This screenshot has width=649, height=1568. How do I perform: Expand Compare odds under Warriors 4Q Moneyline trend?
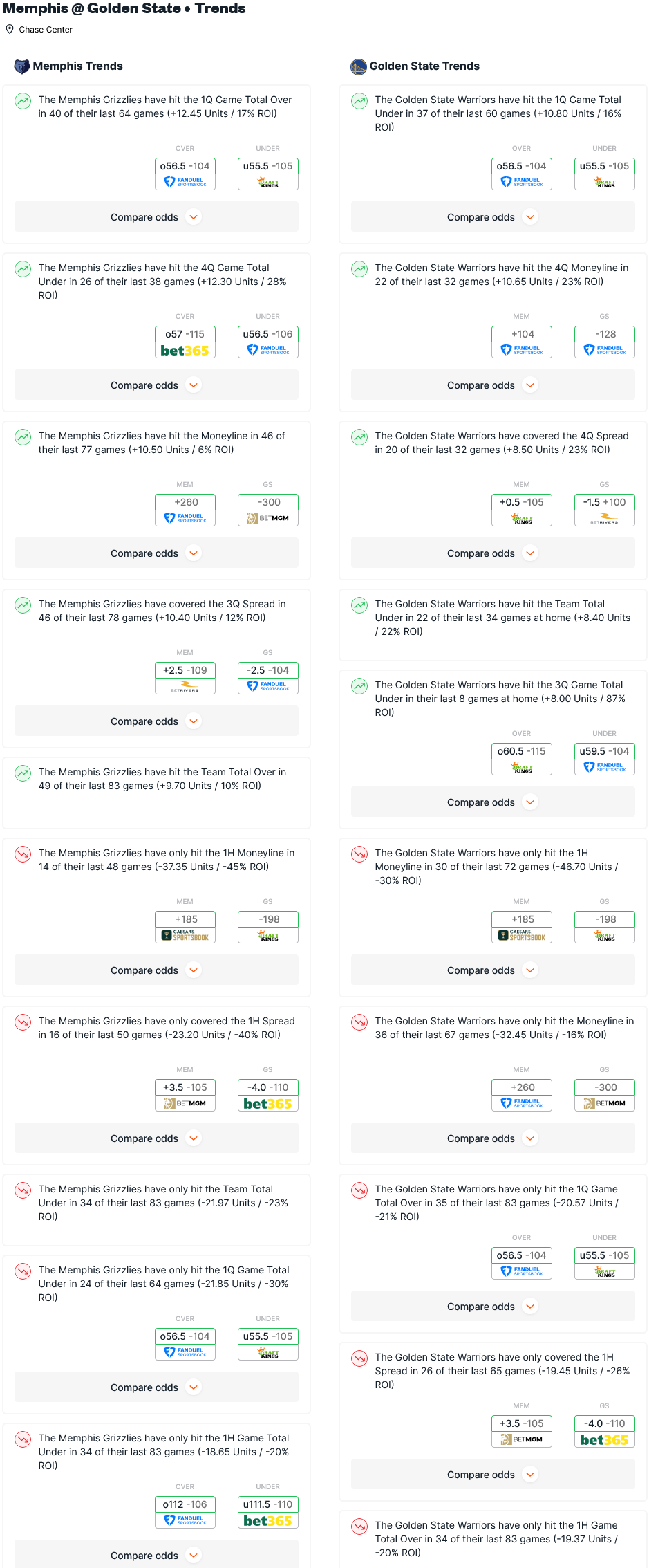pyautogui.click(x=493, y=385)
